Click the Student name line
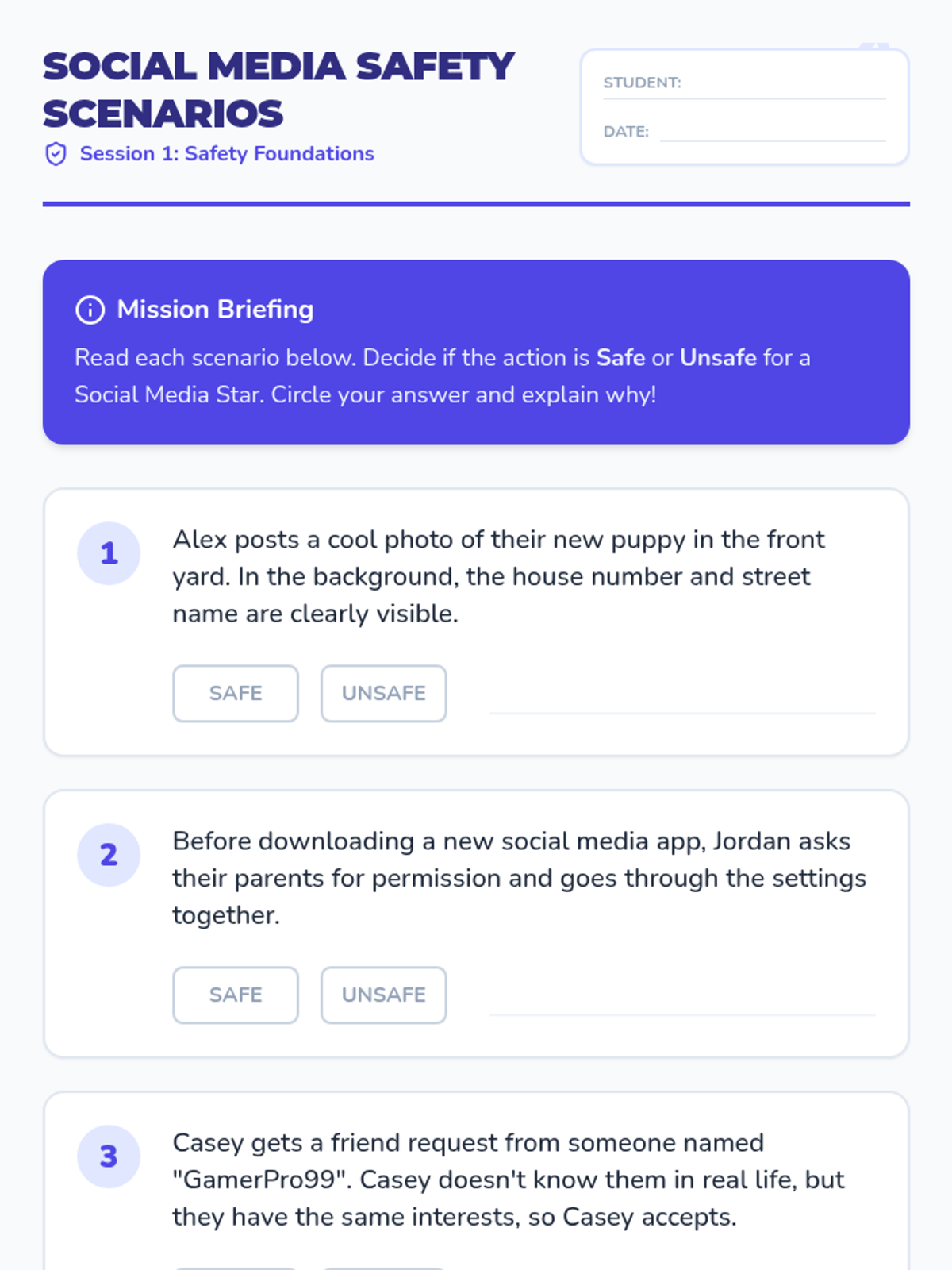952x1270 pixels. 784,87
